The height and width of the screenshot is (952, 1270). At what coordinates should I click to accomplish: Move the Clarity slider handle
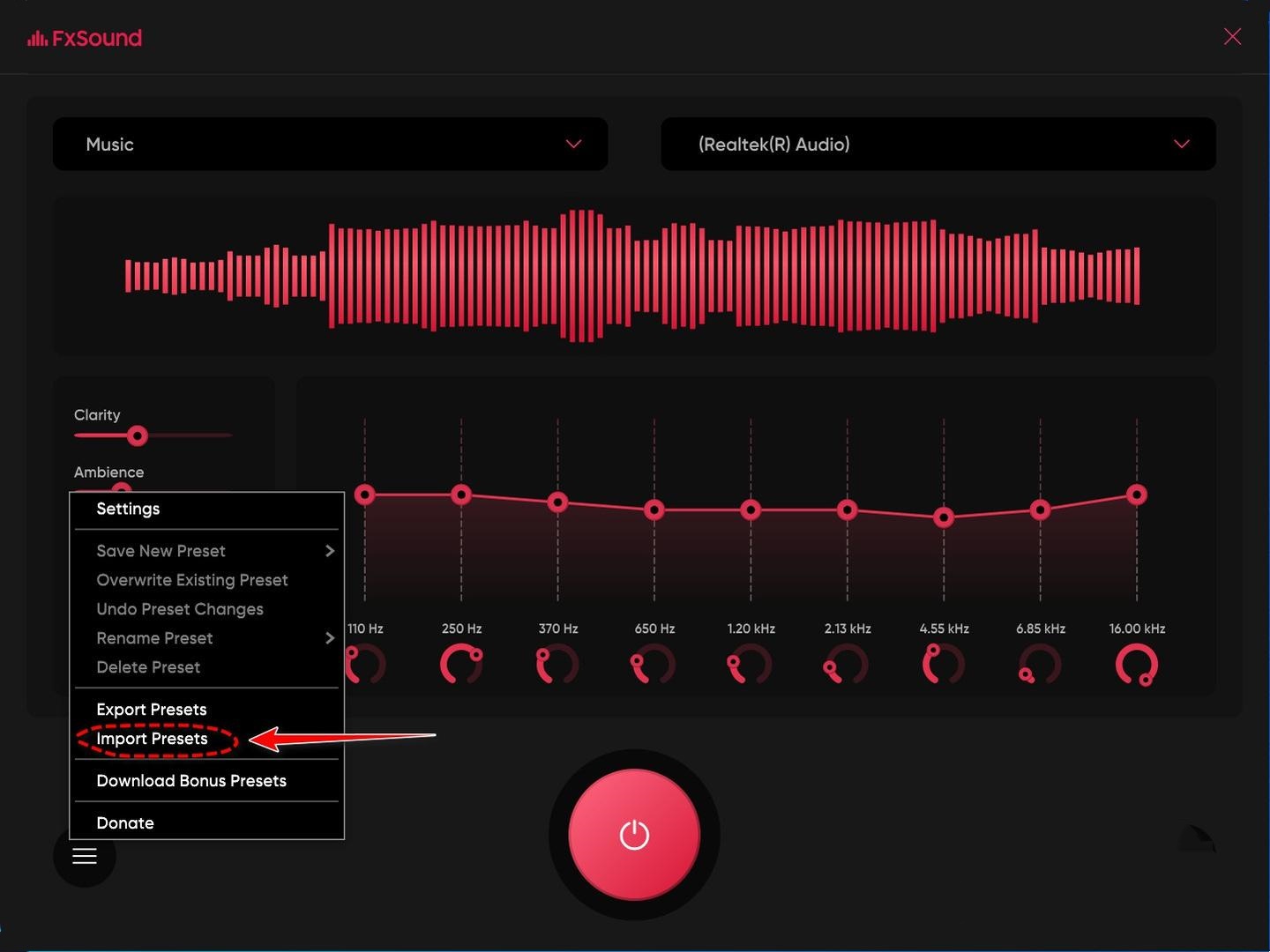click(x=138, y=435)
